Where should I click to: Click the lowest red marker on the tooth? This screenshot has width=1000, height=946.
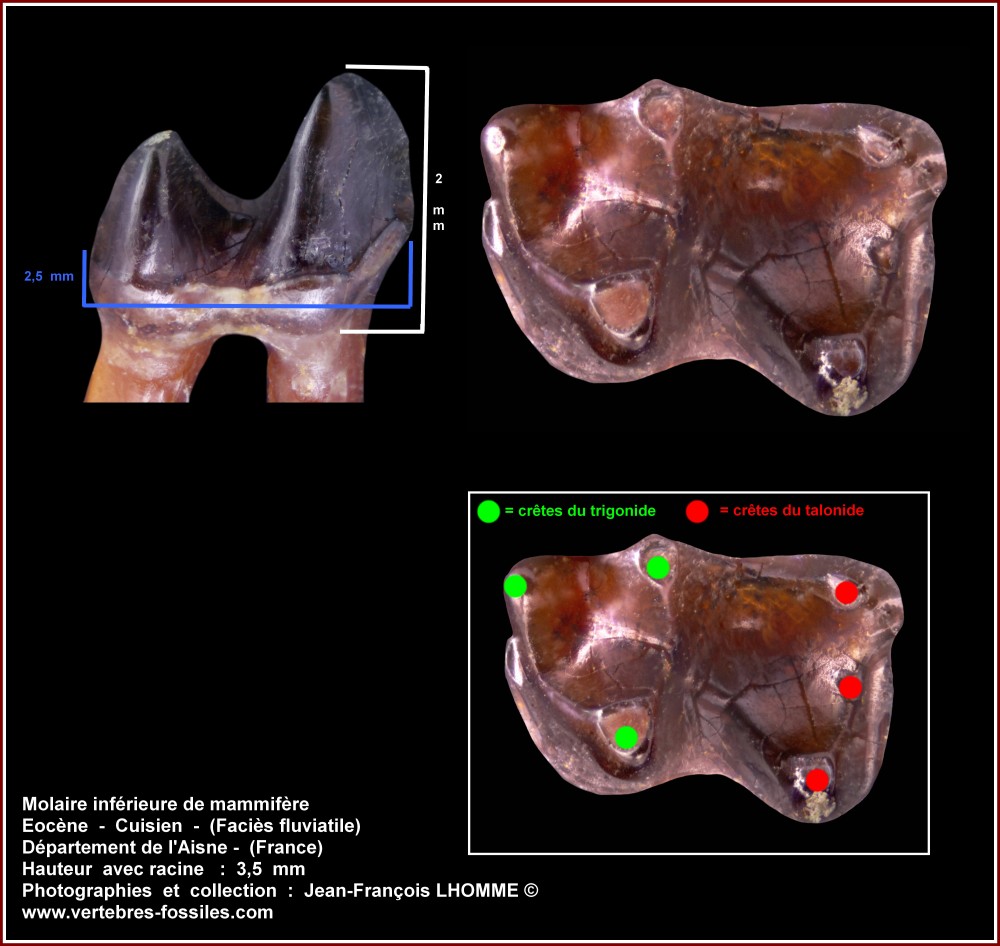coord(817,780)
